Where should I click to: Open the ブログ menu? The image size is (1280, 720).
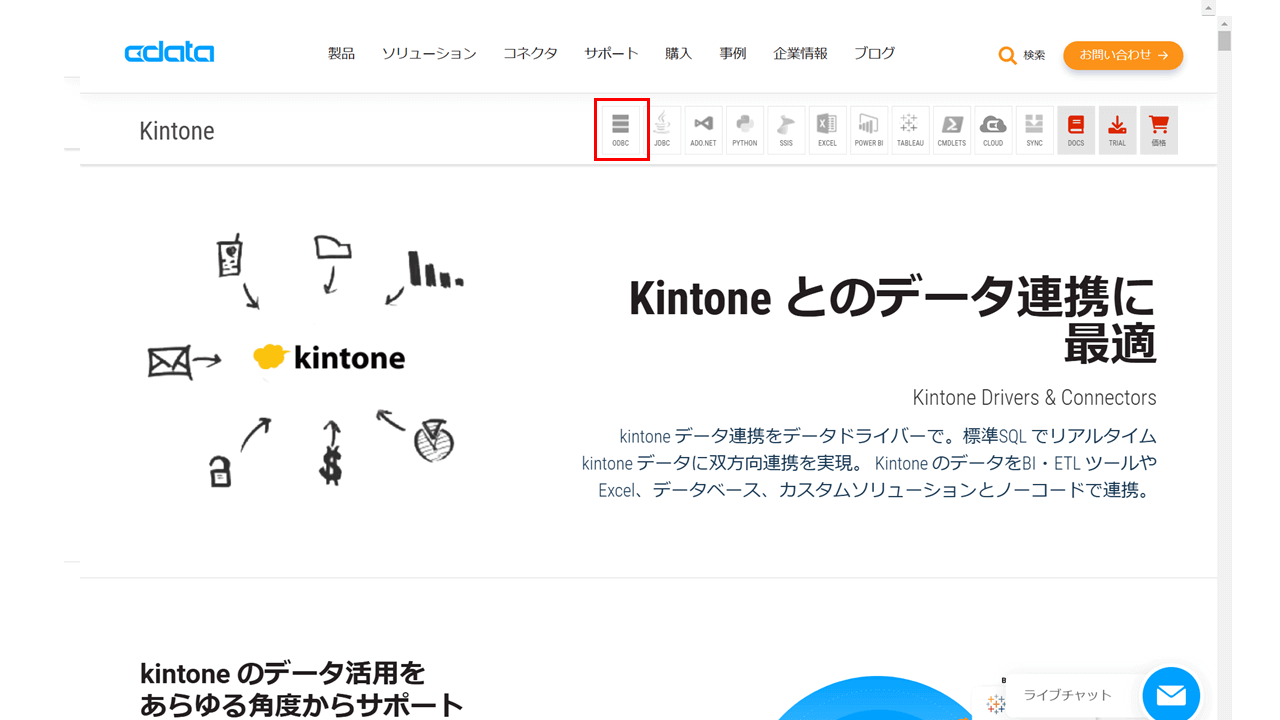click(875, 54)
